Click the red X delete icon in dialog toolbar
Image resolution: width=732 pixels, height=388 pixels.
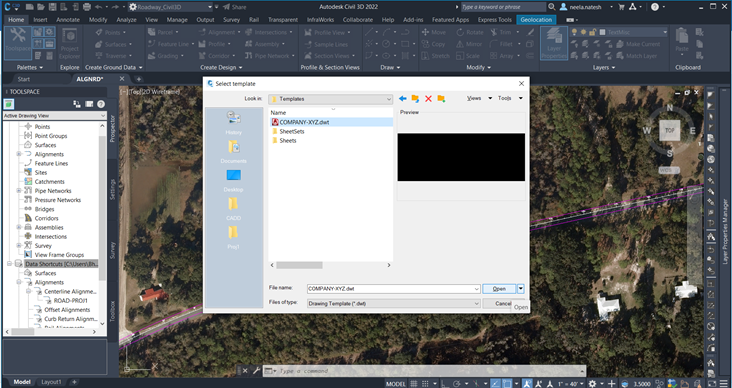(x=428, y=99)
